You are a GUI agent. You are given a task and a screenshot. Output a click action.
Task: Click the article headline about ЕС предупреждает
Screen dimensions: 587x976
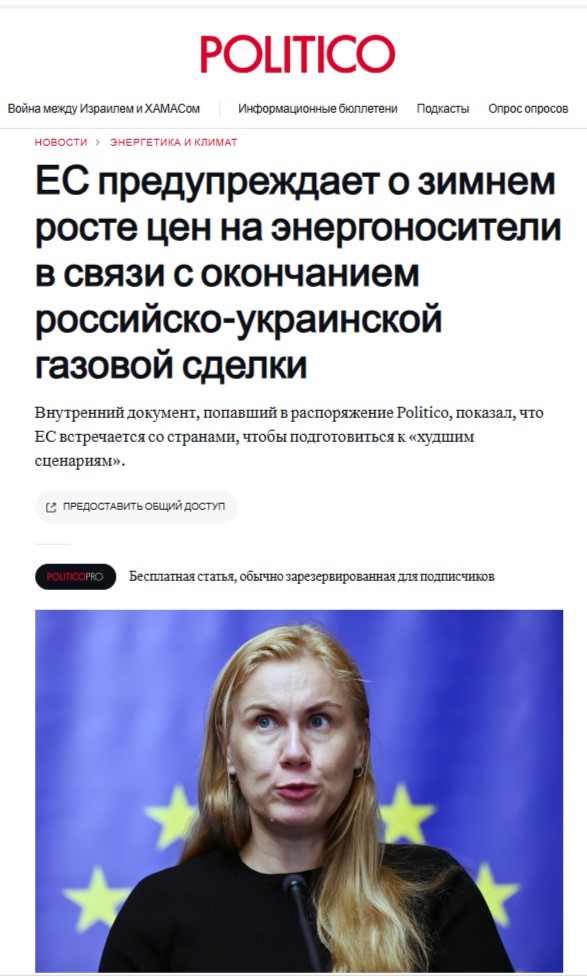click(x=298, y=273)
